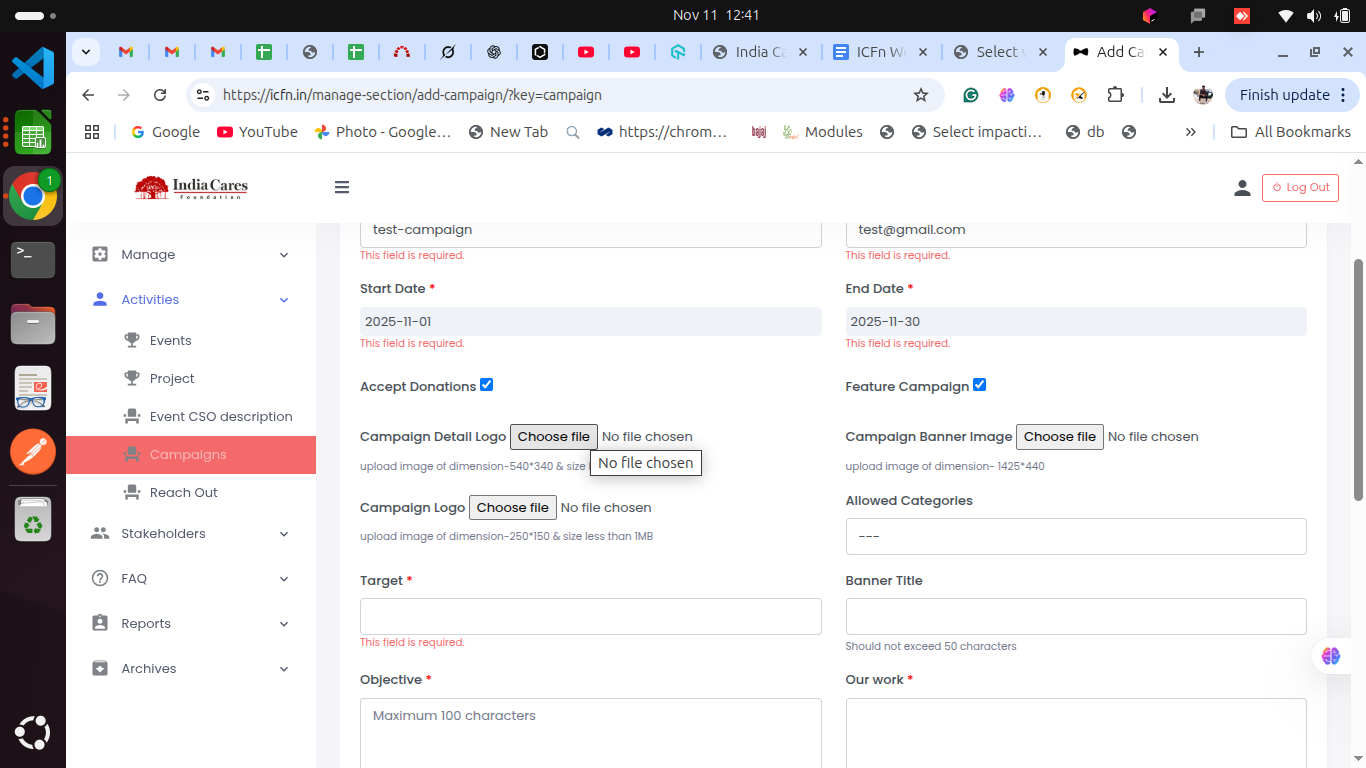The image size is (1366, 768).
Task: Select Events in the sidebar
Action: [x=170, y=341]
